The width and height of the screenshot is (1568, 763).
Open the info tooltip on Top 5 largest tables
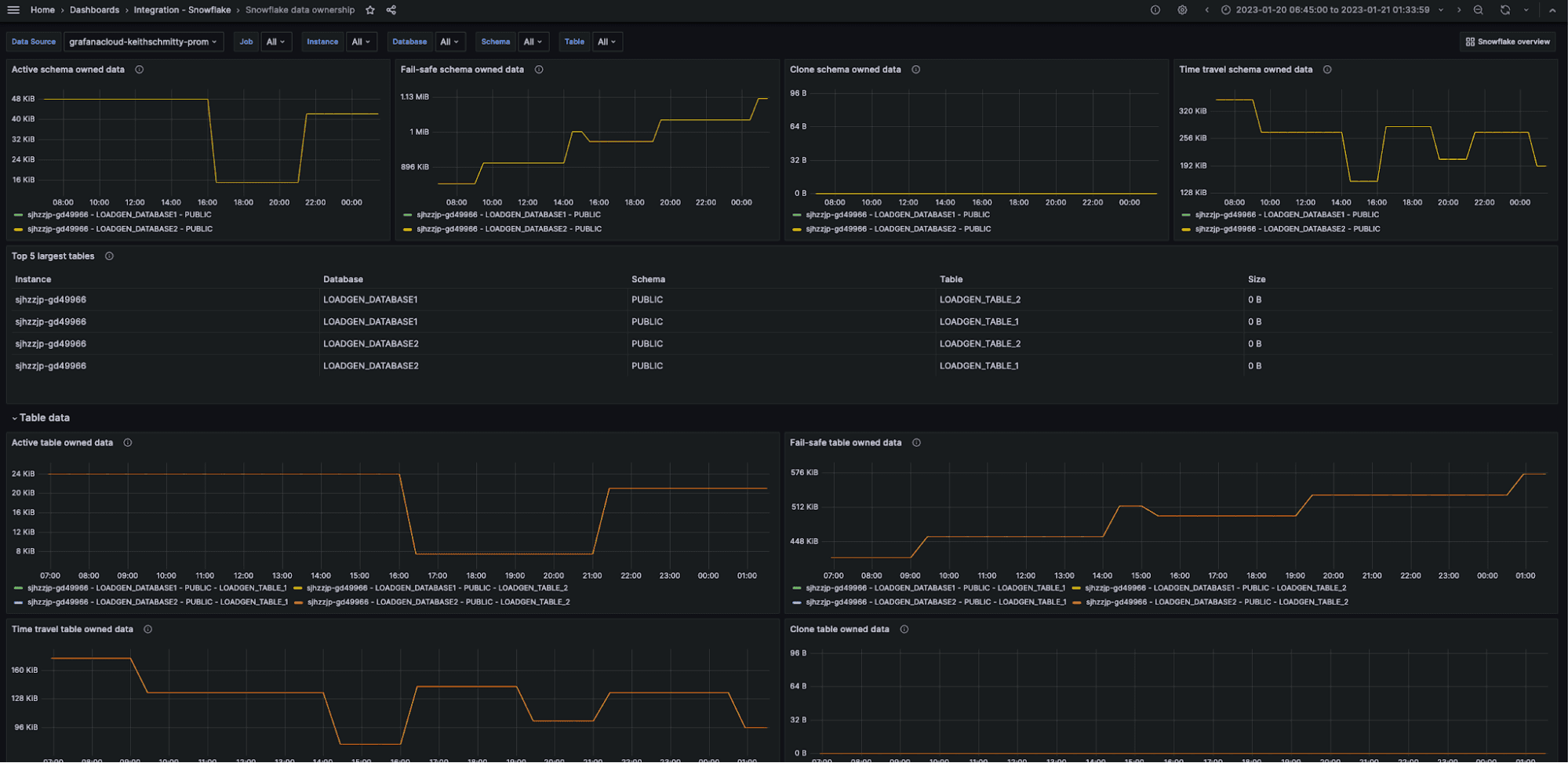click(x=109, y=256)
